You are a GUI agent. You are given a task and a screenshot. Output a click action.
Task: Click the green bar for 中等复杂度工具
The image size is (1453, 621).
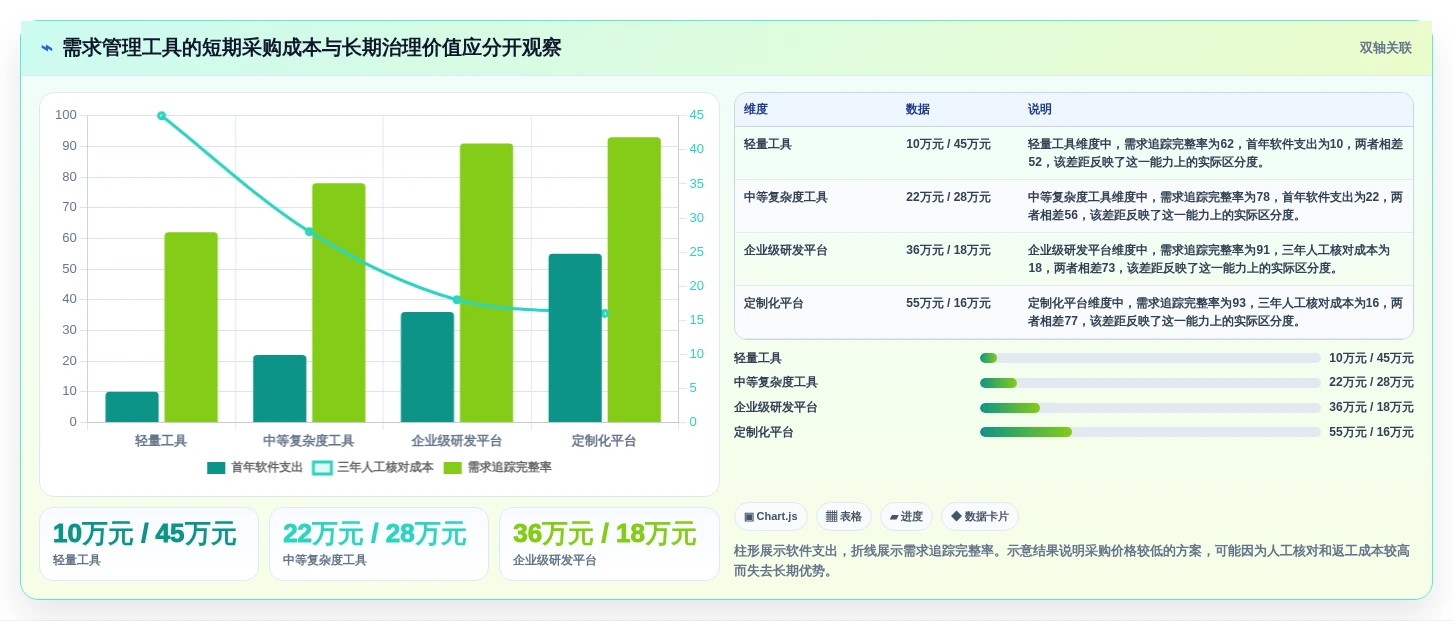coord(339,303)
